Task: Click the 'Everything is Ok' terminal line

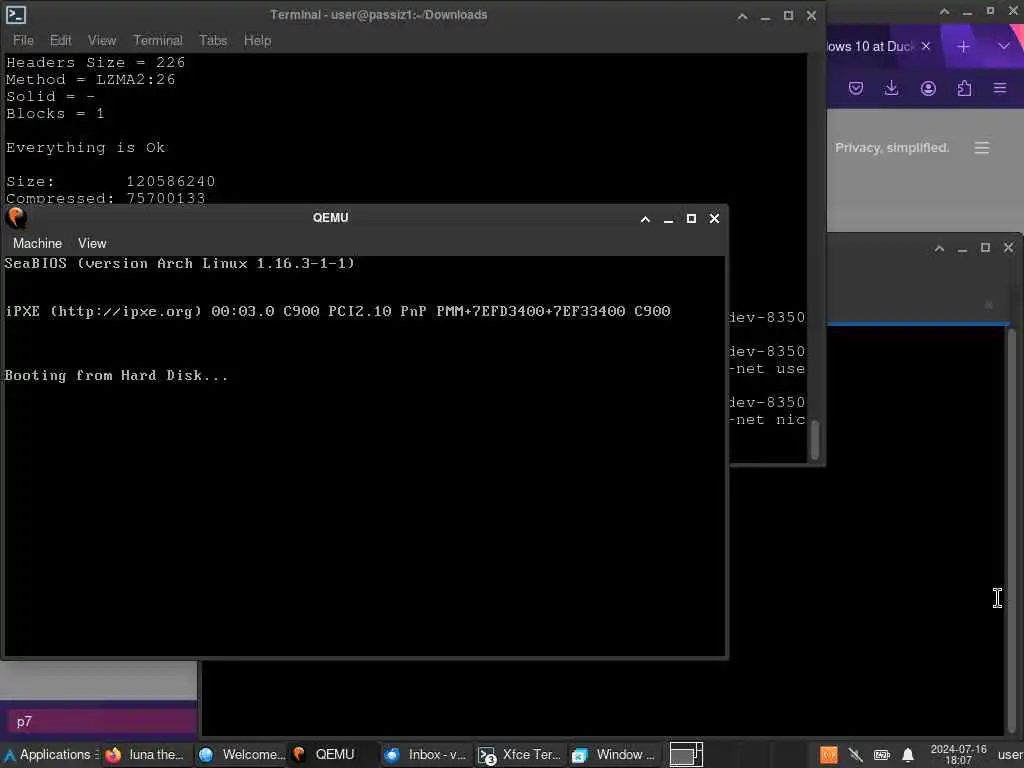Action: pyautogui.click(x=86, y=148)
